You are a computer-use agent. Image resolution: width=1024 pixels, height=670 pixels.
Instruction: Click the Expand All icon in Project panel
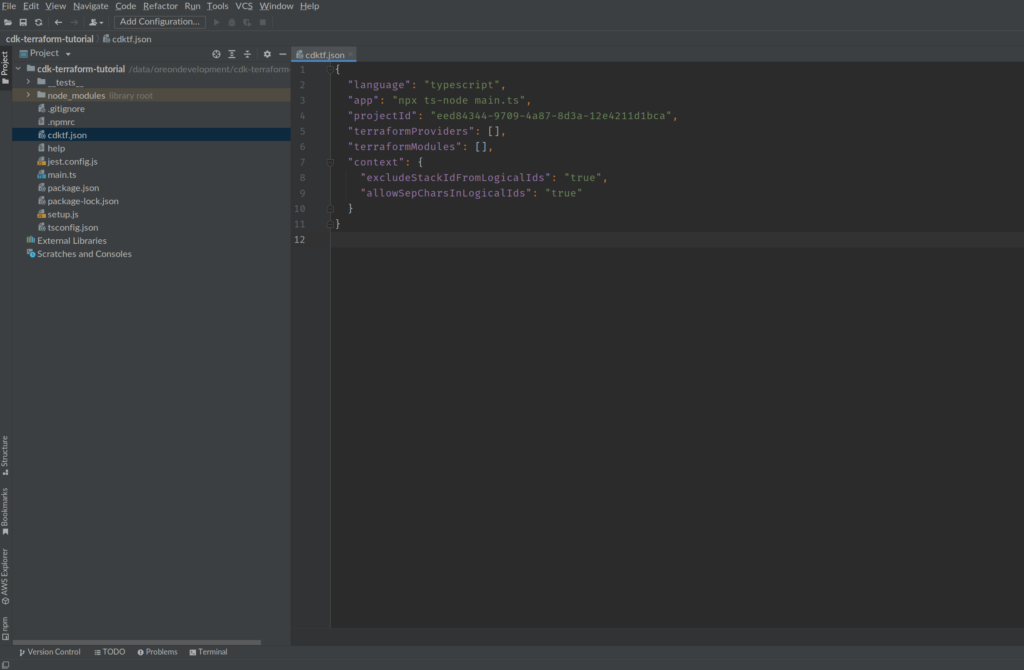232,54
